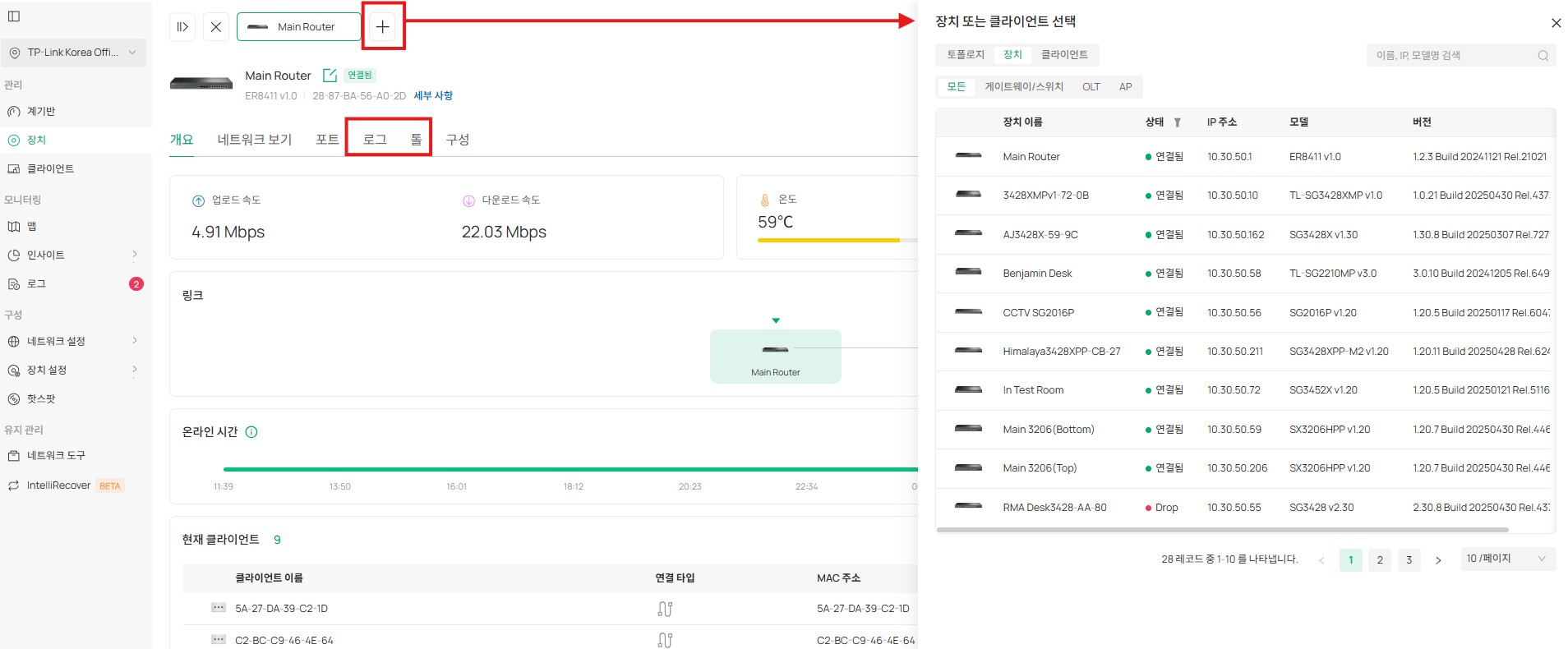
Task: Select the In Test Room device row
Action: click(1245, 390)
